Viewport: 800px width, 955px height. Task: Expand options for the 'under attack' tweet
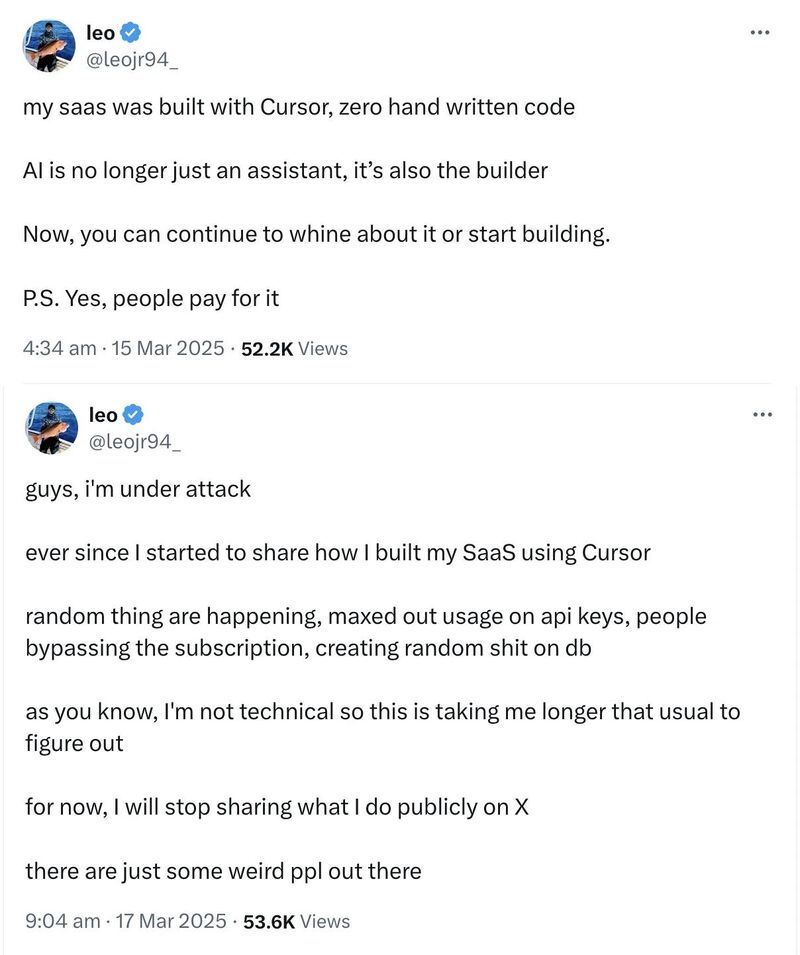click(x=762, y=414)
